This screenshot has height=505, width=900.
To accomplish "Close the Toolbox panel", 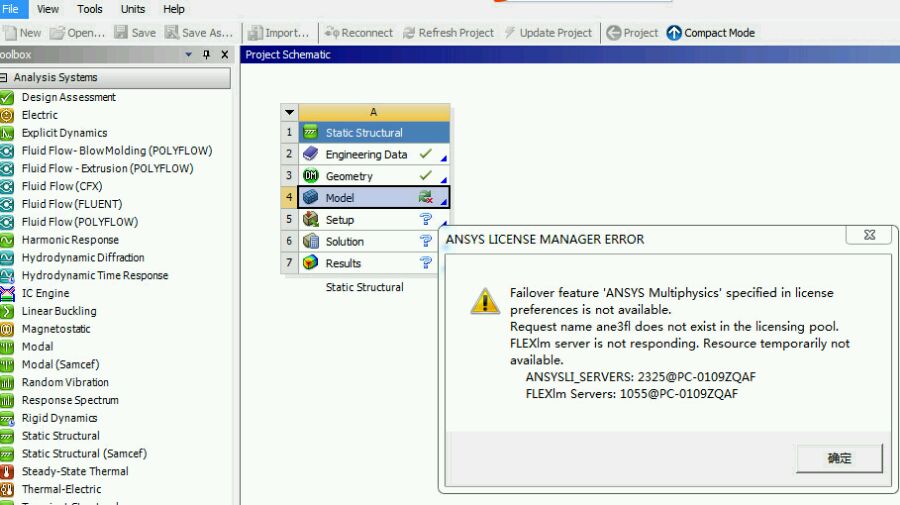I will click(x=224, y=55).
